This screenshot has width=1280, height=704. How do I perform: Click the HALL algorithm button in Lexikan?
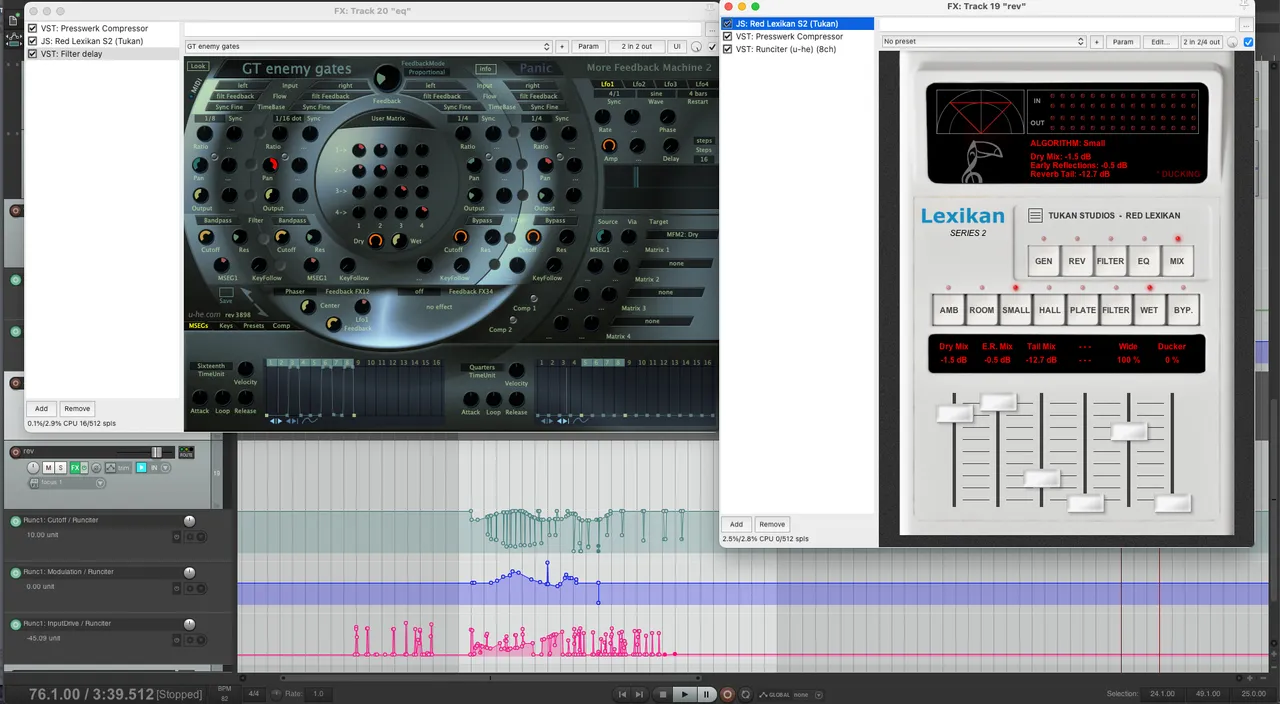pyautogui.click(x=1049, y=310)
